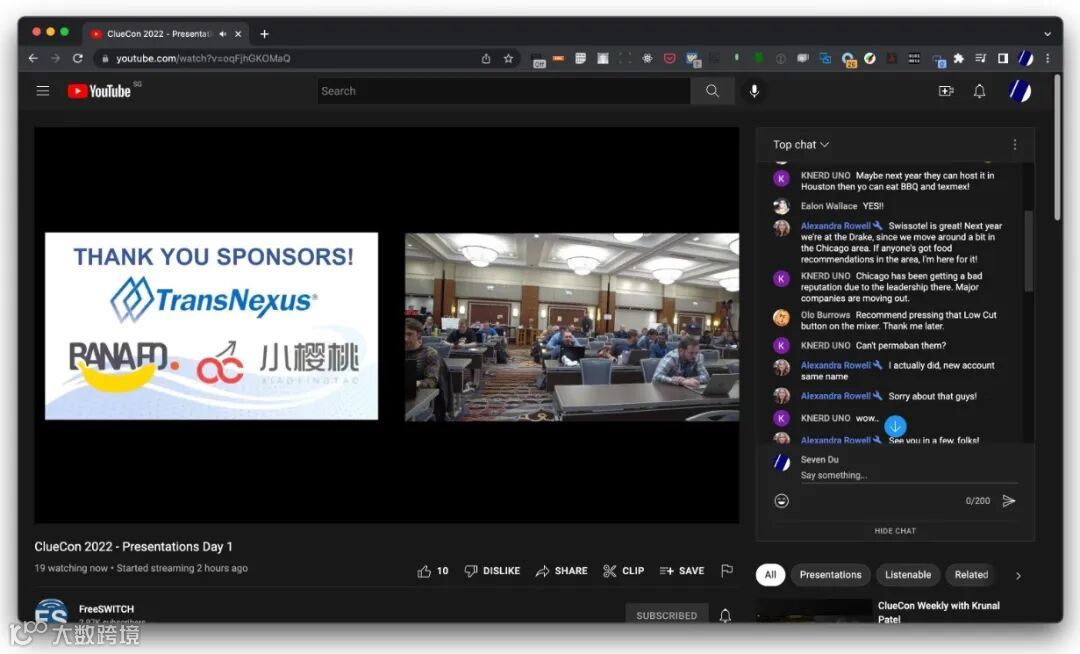1080x654 pixels.
Task: Open Alexandra Rowell's name on the Swissotel message
Action: [x=835, y=226]
